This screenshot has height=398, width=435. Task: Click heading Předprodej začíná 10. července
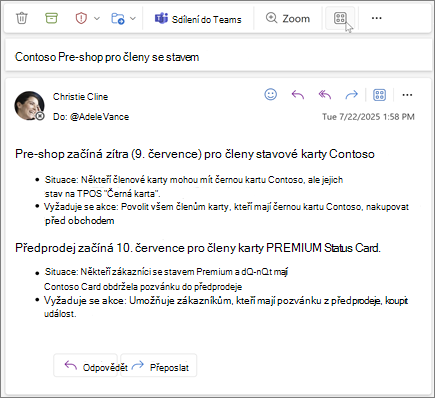[198, 248]
